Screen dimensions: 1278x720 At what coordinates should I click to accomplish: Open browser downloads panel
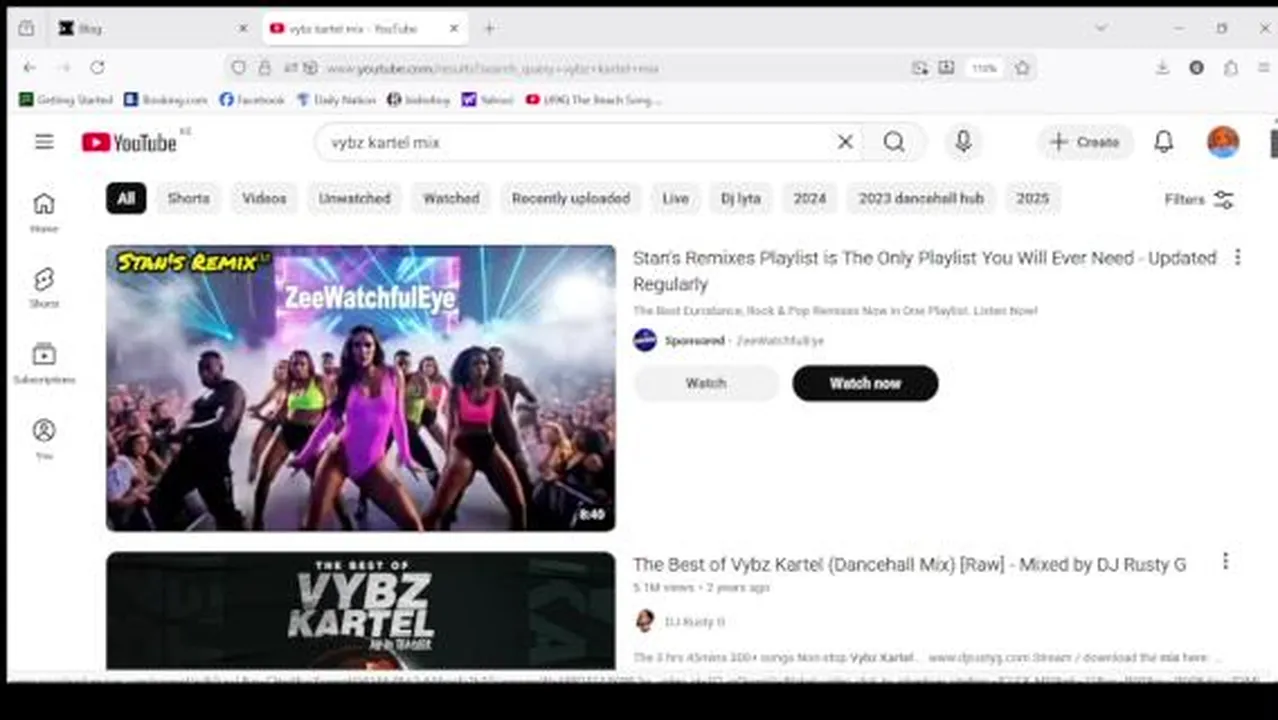tap(1162, 67)
